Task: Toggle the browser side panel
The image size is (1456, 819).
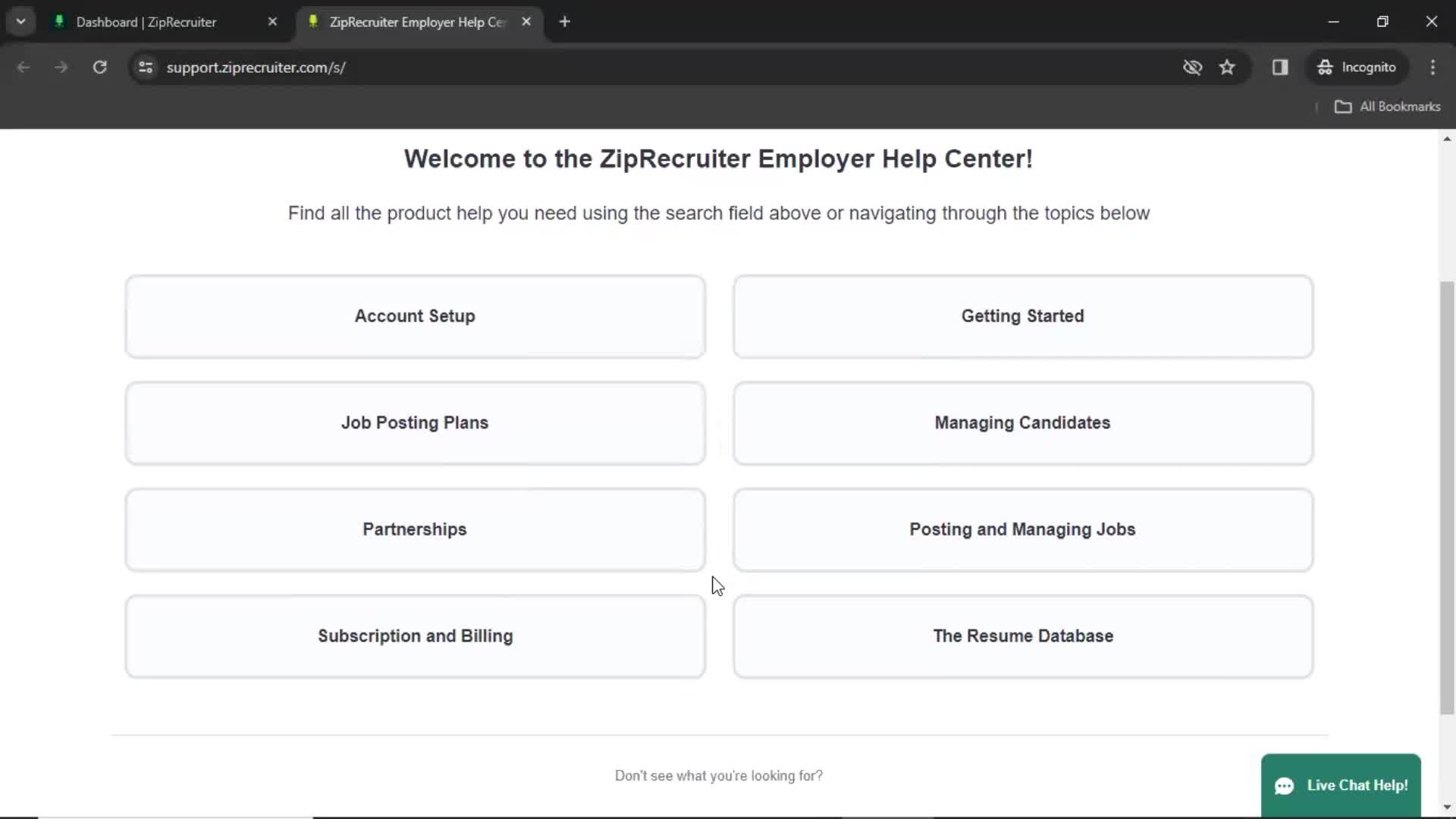Action: point(1280,67)
